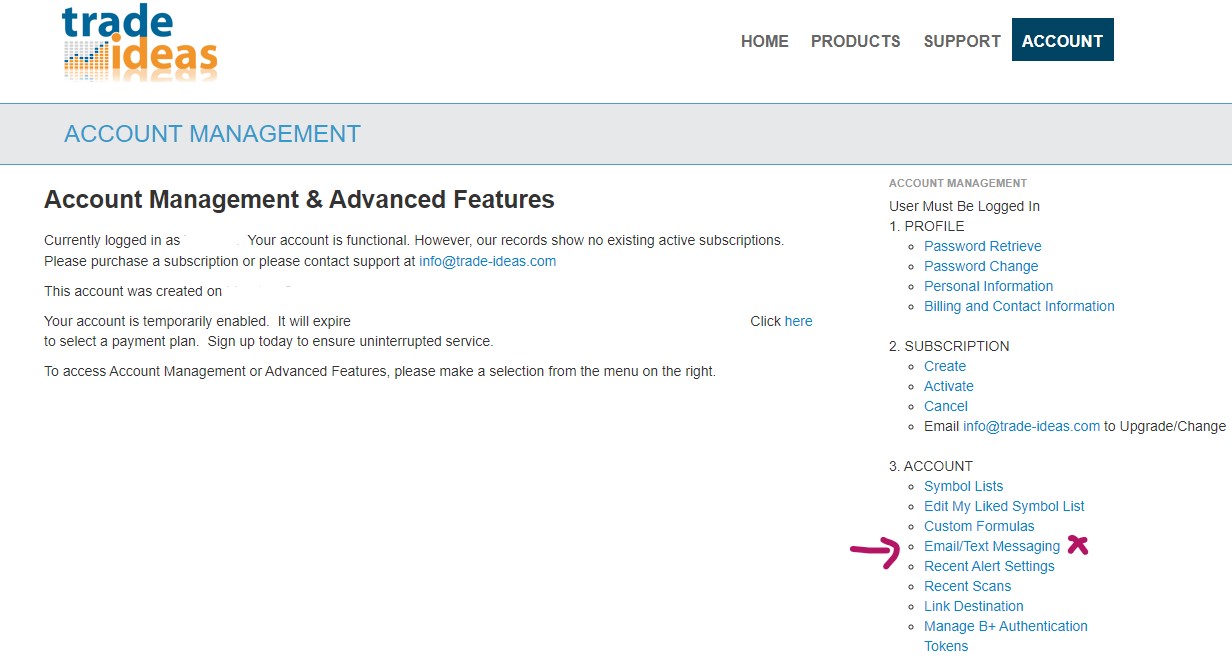Screen dimensions: 1232x658
Task: Open the Email/Text Messaging link
Action: click(x=992, y=546)
